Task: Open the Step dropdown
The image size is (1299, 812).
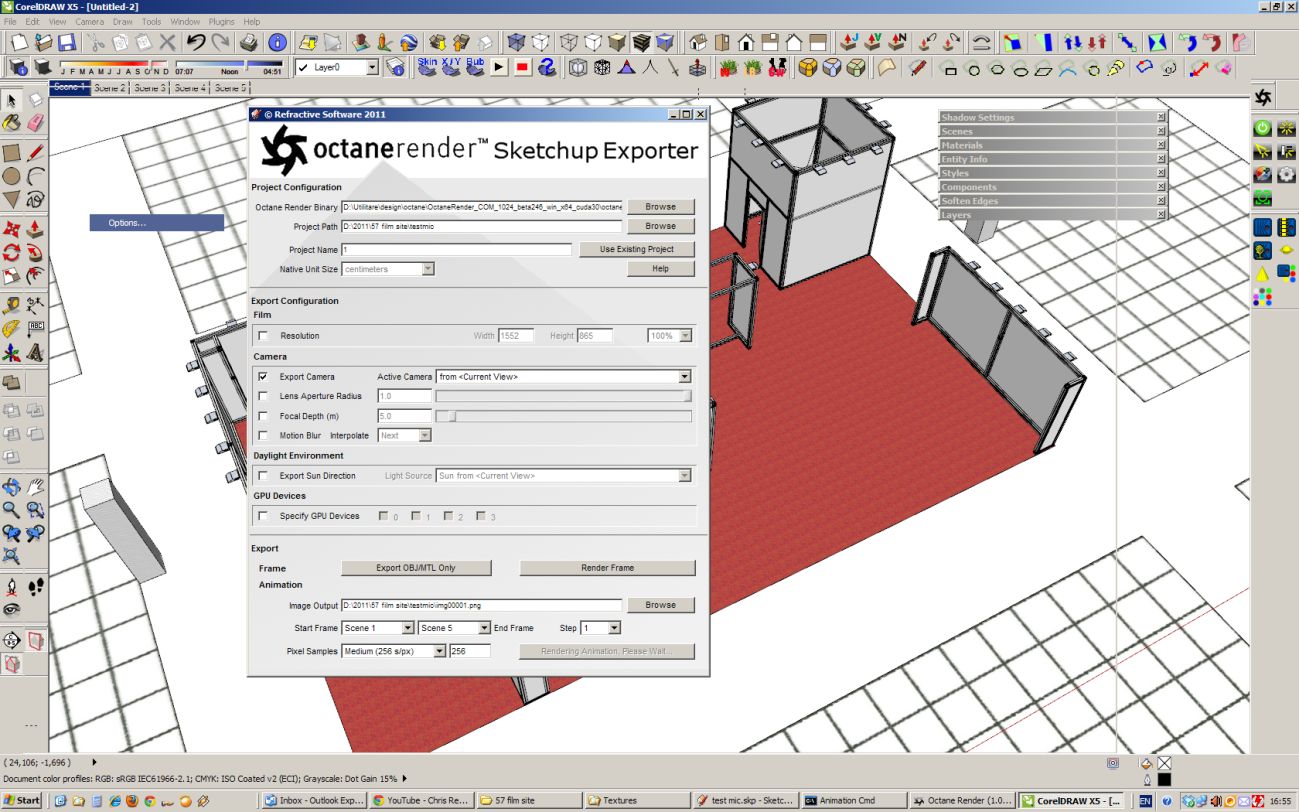Action: 614,628
